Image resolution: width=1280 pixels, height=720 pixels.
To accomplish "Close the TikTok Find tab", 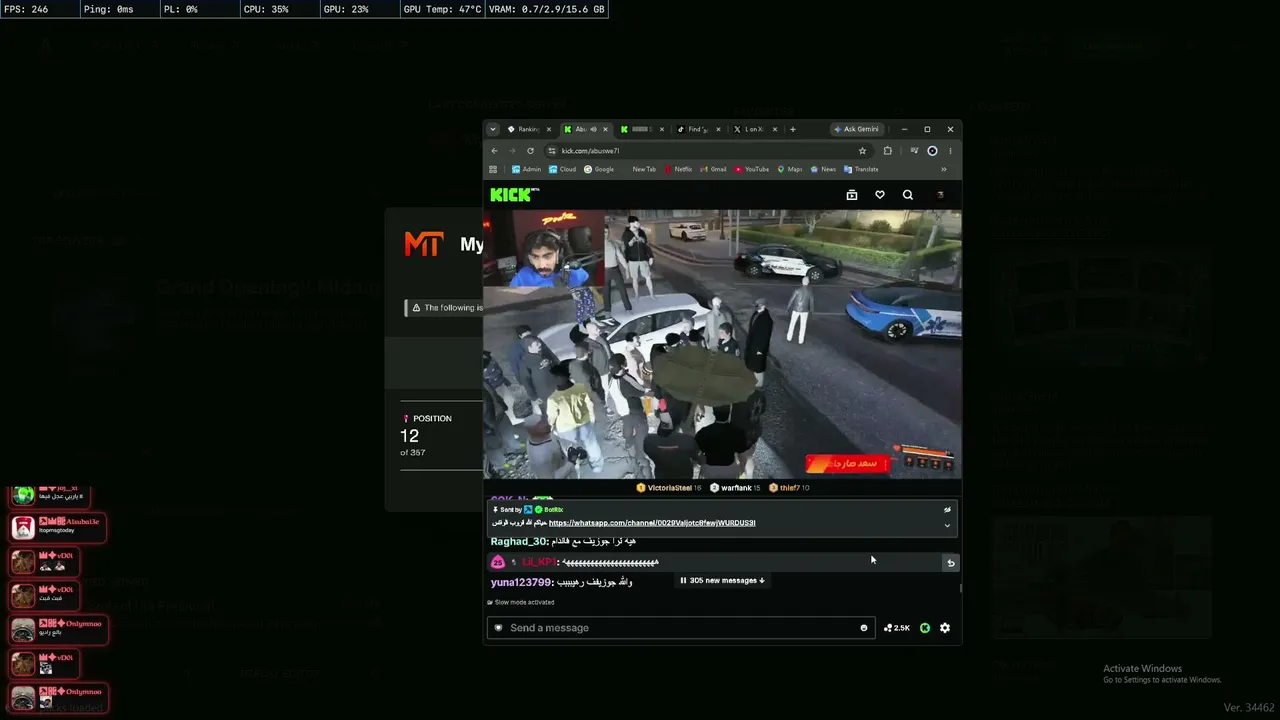I will pyautogui.click(x=718, y=129).
